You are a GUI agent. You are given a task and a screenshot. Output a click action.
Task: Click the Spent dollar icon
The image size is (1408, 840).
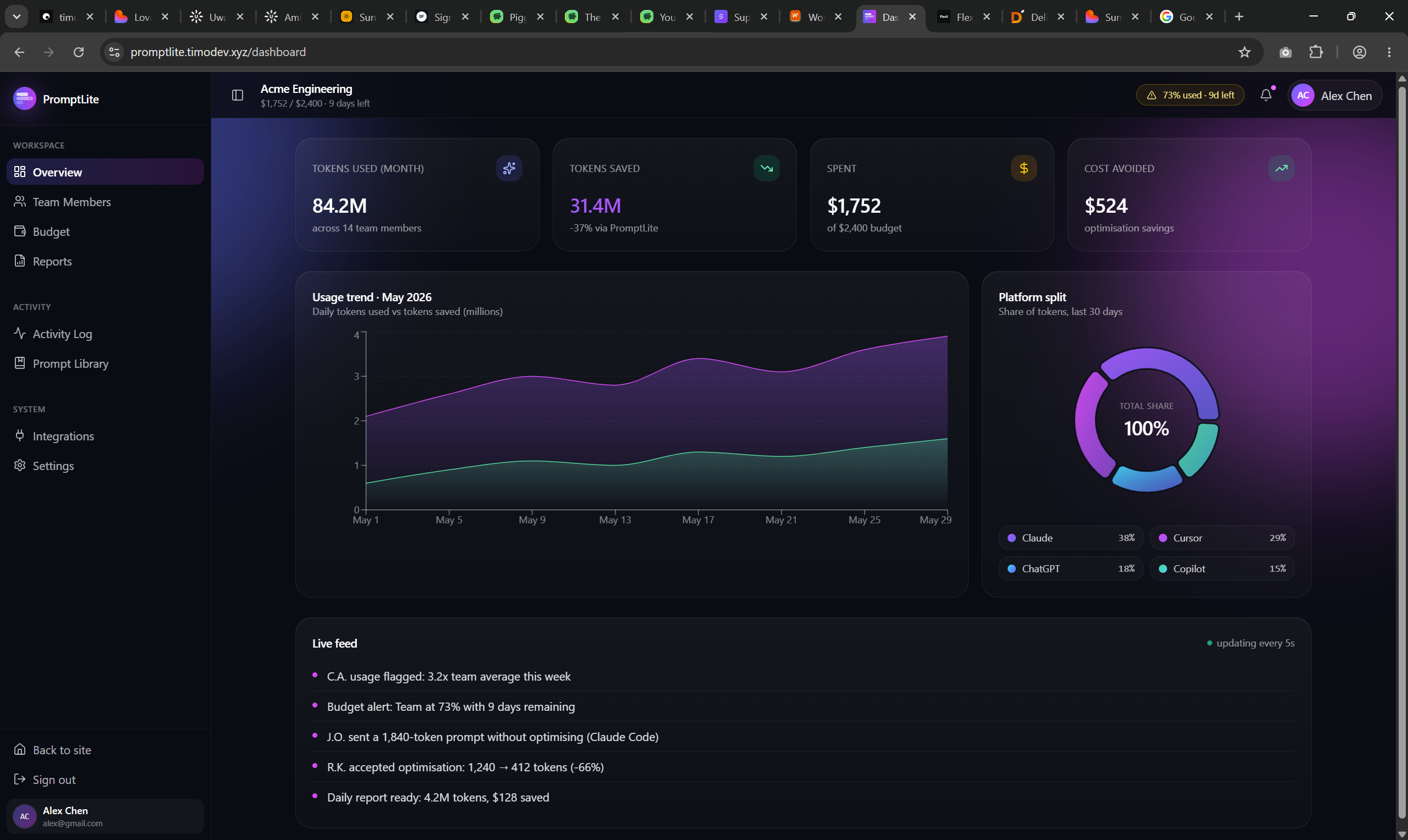coord(1024,168)
